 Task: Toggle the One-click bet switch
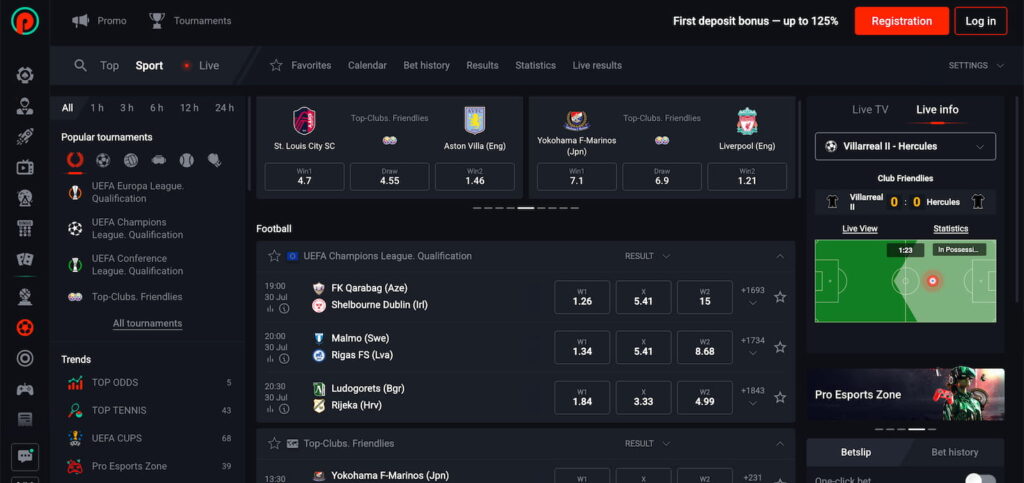(978, 480)
